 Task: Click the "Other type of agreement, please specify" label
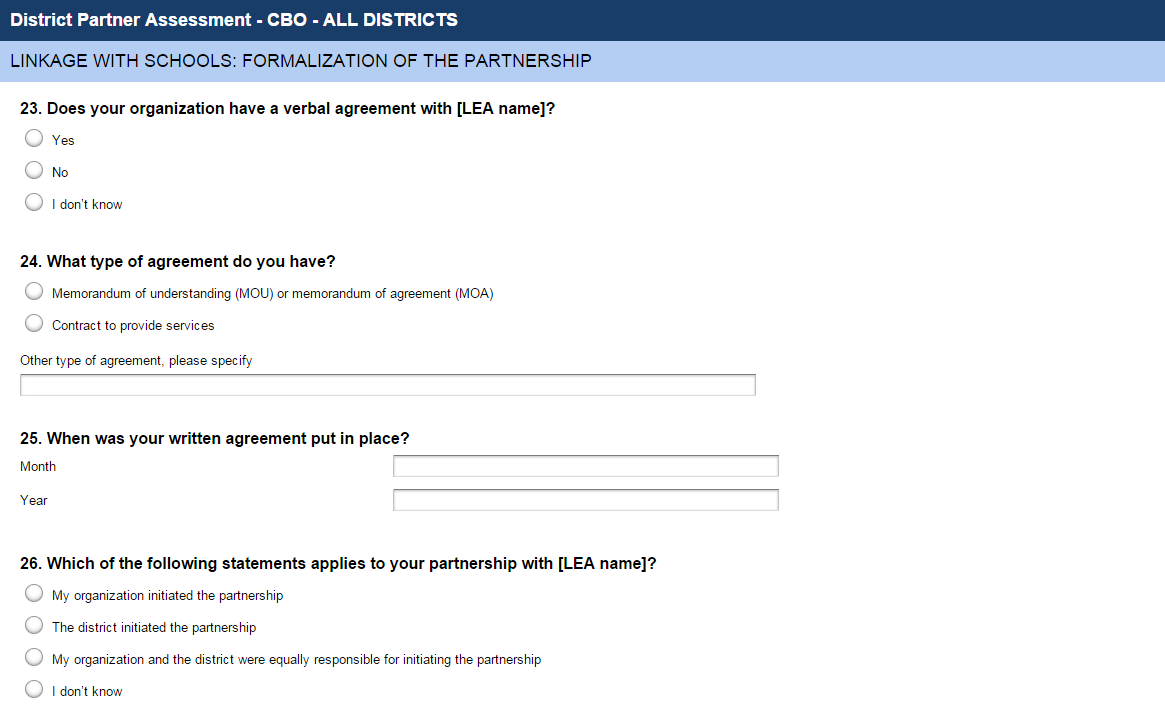click(x=136, y=361)
